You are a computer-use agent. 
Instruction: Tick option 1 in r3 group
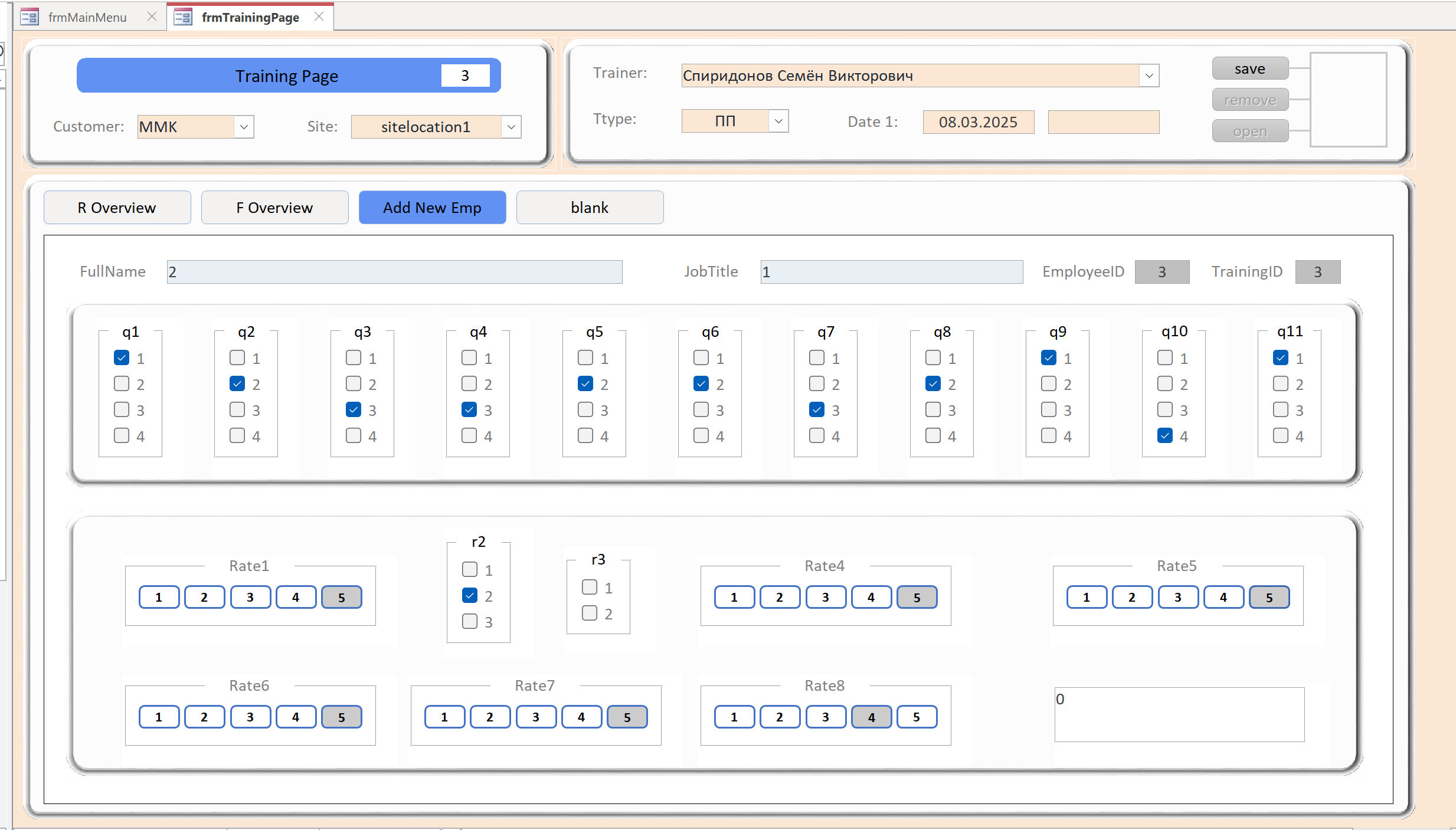pyautogui.click(x=590, y=587)
